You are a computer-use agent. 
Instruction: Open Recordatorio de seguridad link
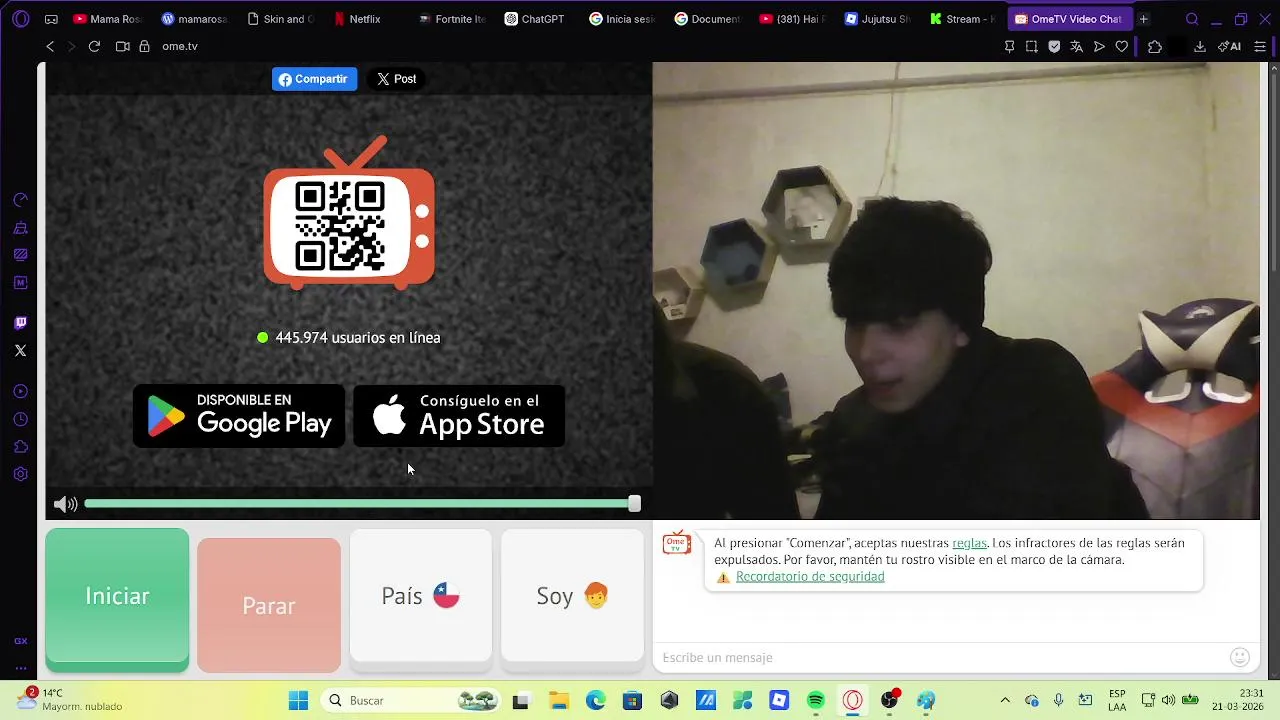pyautogui.click(x=810, y=577)
